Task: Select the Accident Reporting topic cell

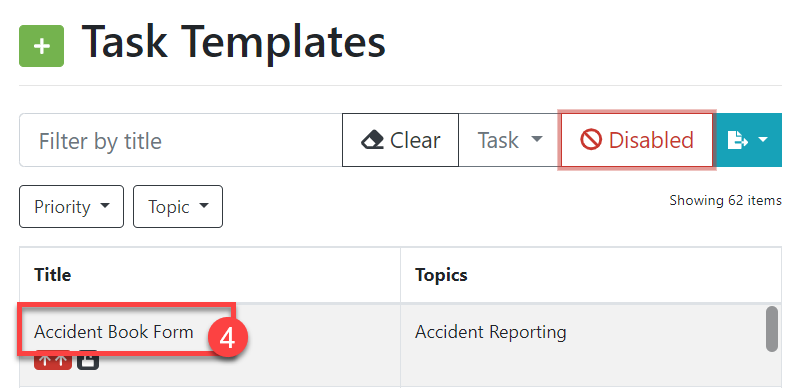Action: [490, 332]
